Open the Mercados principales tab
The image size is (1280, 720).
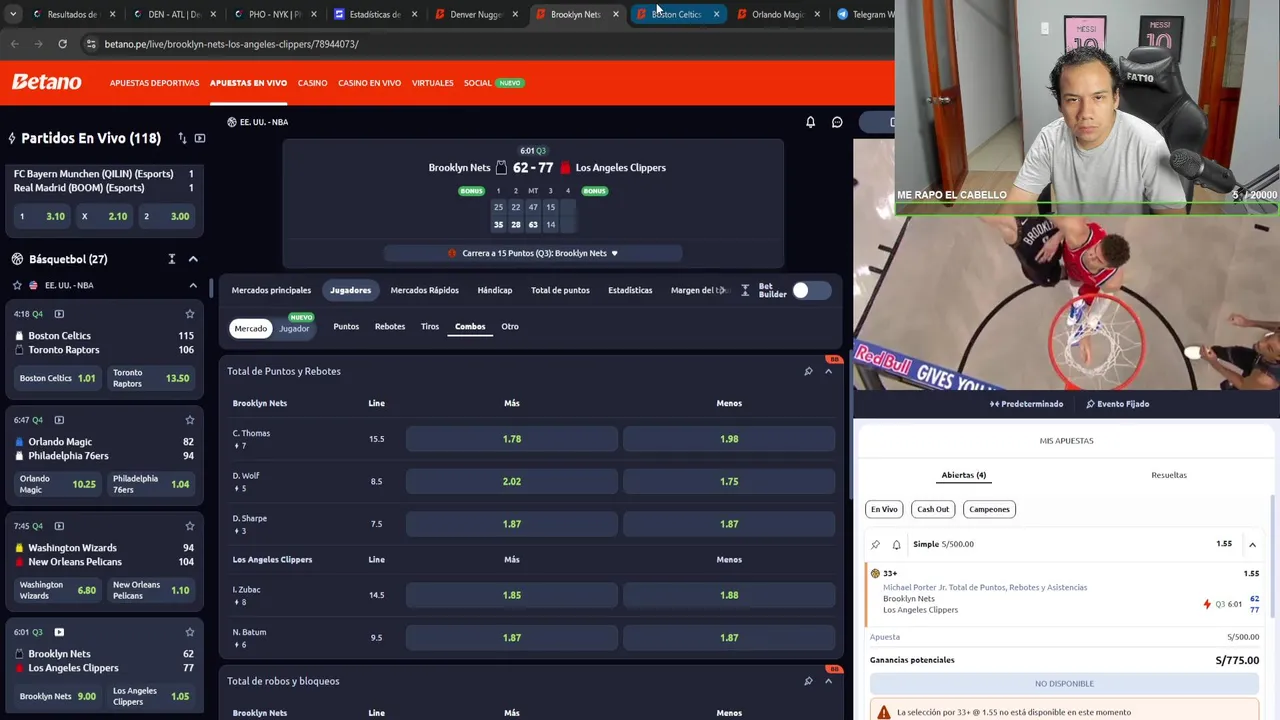[271, 290]
